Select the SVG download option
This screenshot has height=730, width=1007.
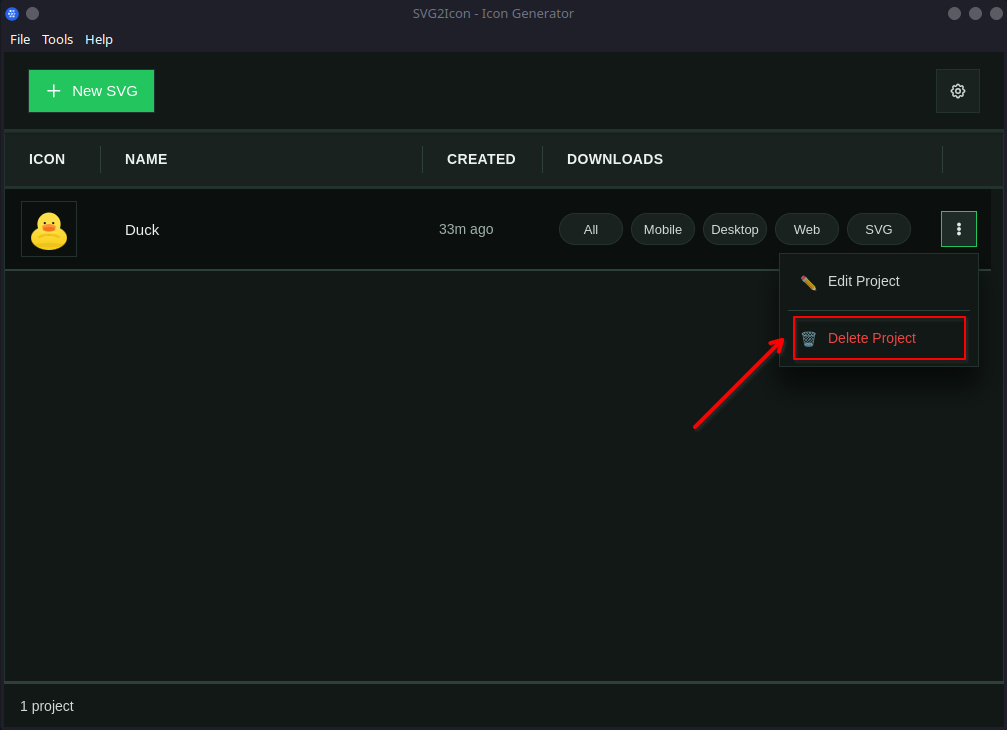pos(878,229)
